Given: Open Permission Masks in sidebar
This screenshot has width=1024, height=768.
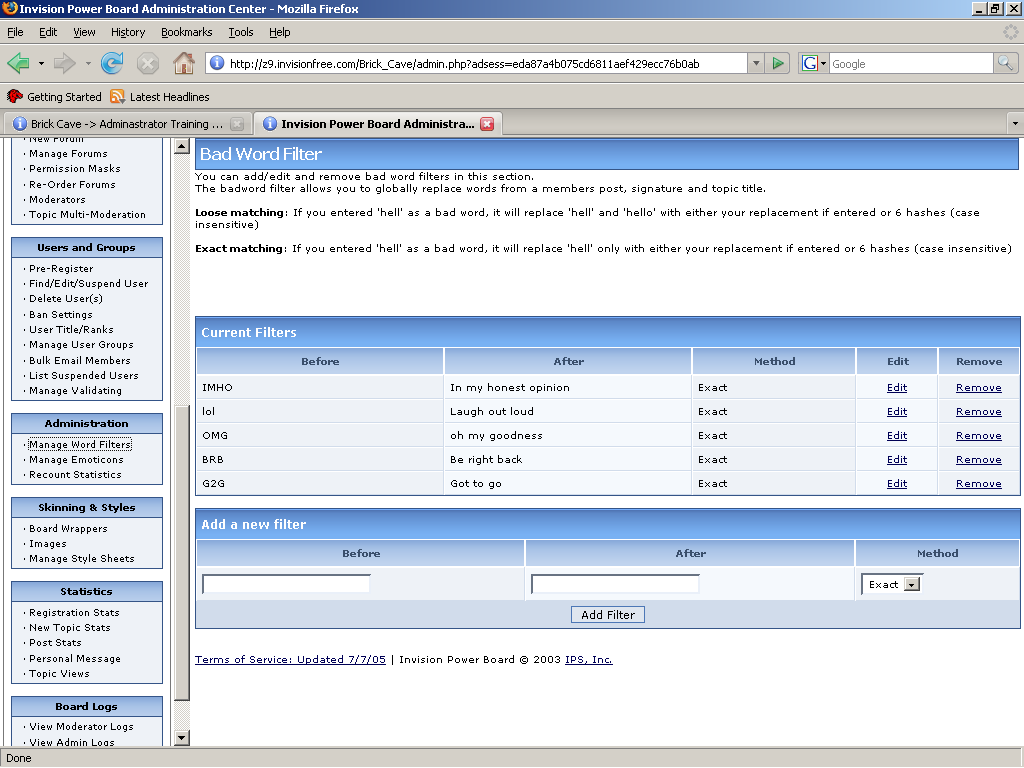Looking at the screenshot, I should point(74,168).
